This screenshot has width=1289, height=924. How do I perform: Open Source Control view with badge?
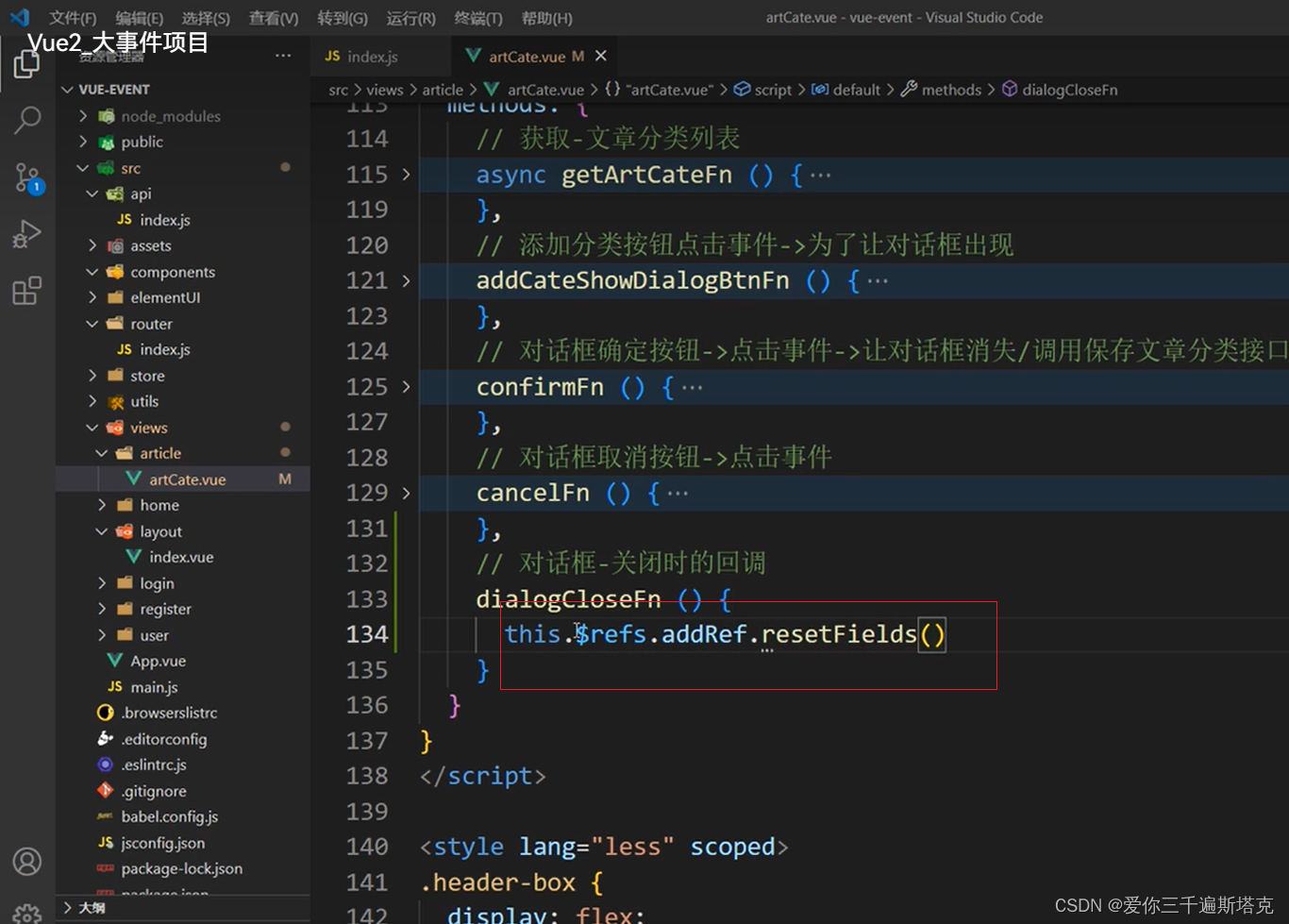[x=27, y=176]
